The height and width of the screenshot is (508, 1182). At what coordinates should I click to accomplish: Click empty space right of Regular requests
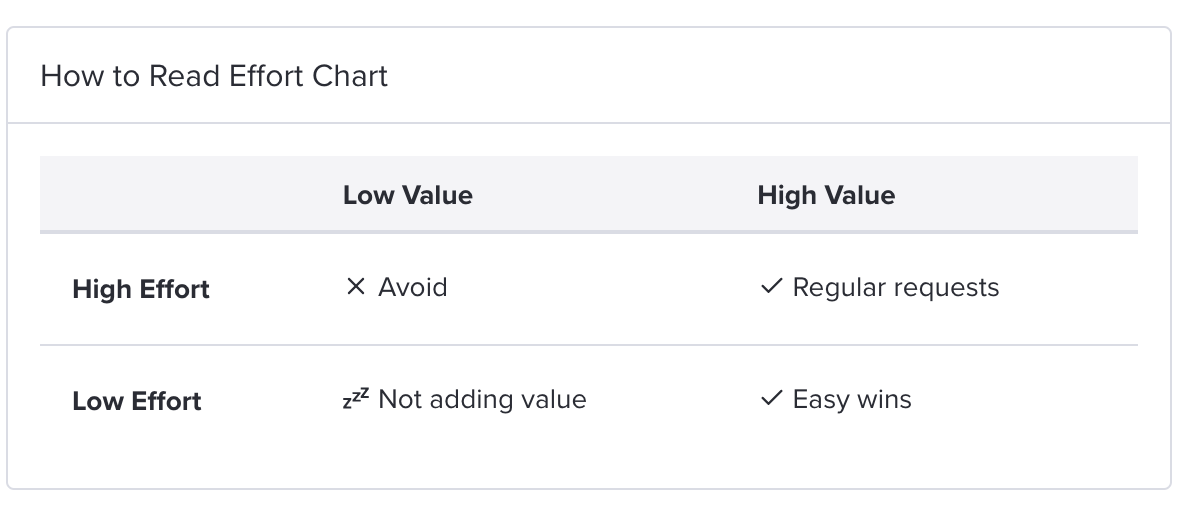tap(1067, 288)
